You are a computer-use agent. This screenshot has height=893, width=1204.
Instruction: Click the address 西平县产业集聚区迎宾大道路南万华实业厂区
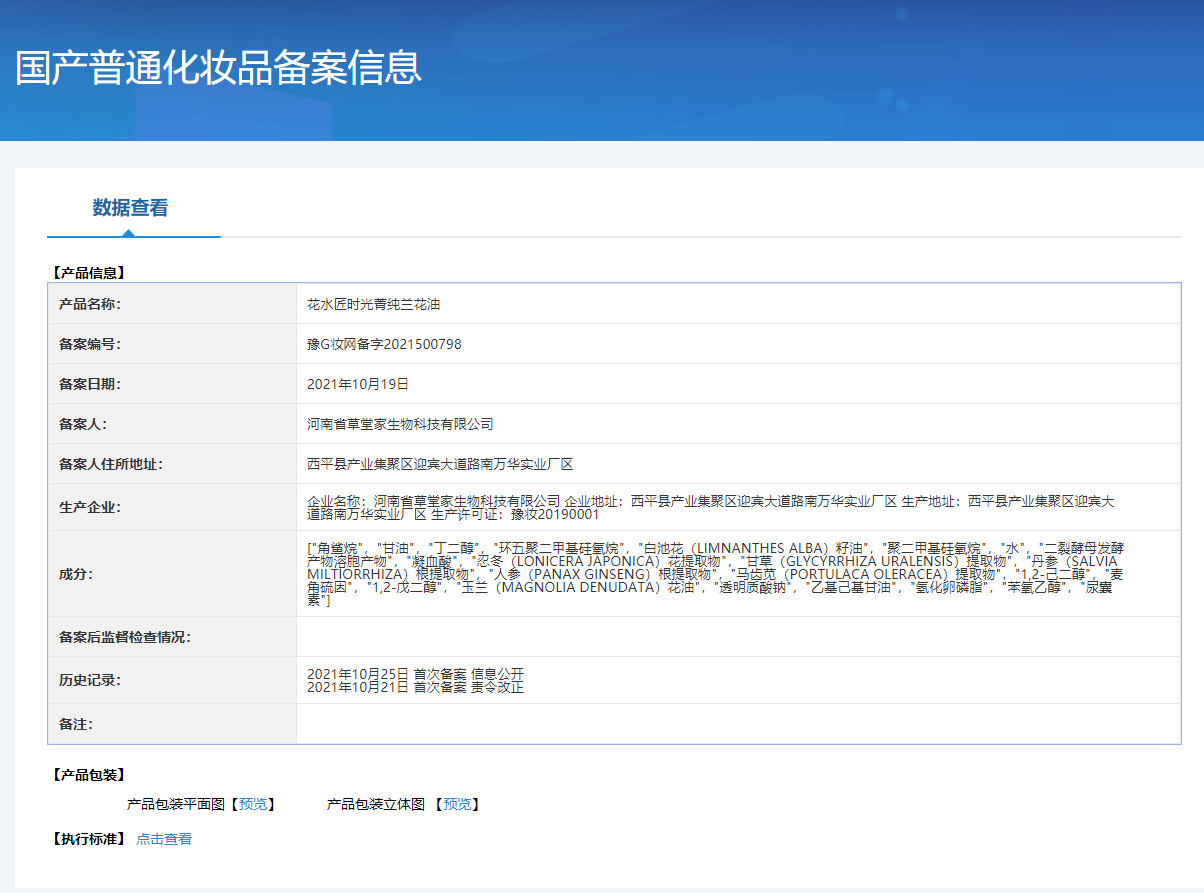tap(440, 464)
